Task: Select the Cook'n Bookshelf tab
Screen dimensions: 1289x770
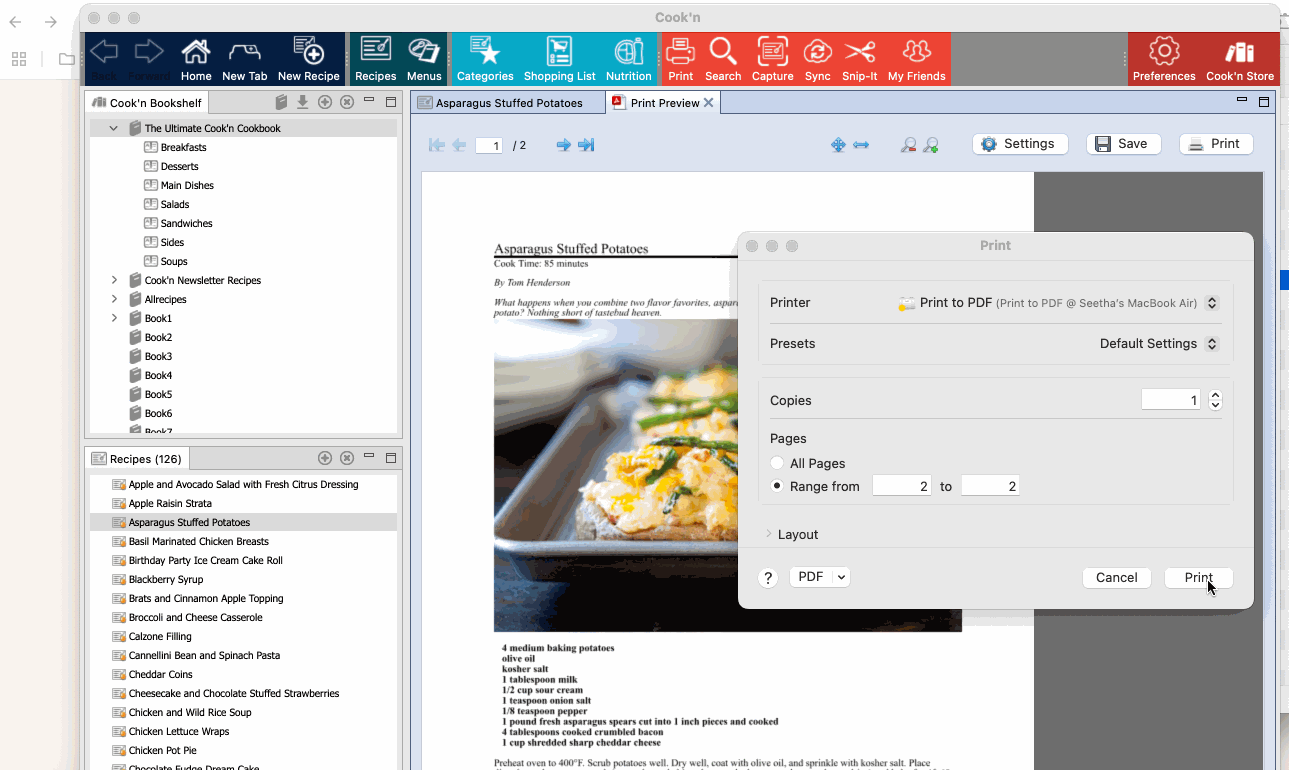Action: (x=148, y=102)
